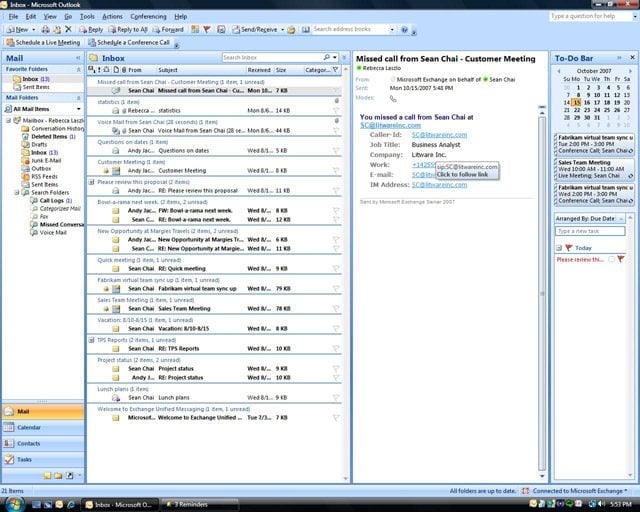Screen dimensions: 640x512
Task: Open the Conferencing menu
Action: [x=148, y=16]
